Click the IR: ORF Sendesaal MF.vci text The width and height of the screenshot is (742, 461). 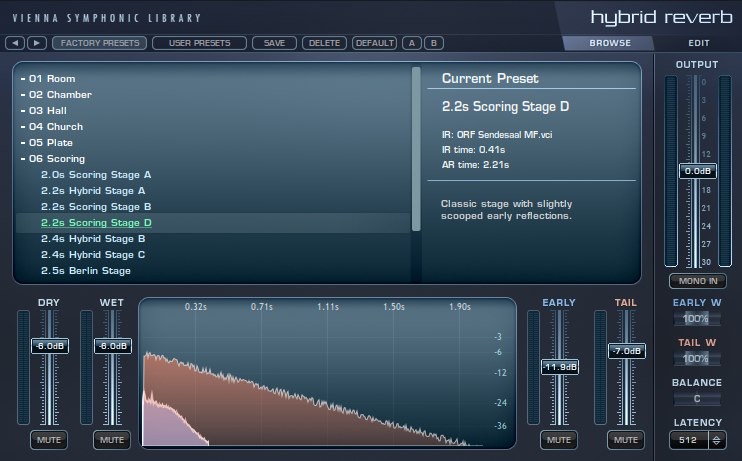497,135
